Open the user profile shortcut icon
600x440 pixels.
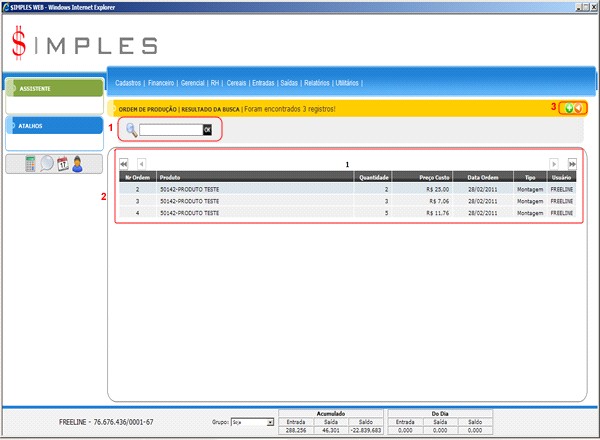pos(78,164)
